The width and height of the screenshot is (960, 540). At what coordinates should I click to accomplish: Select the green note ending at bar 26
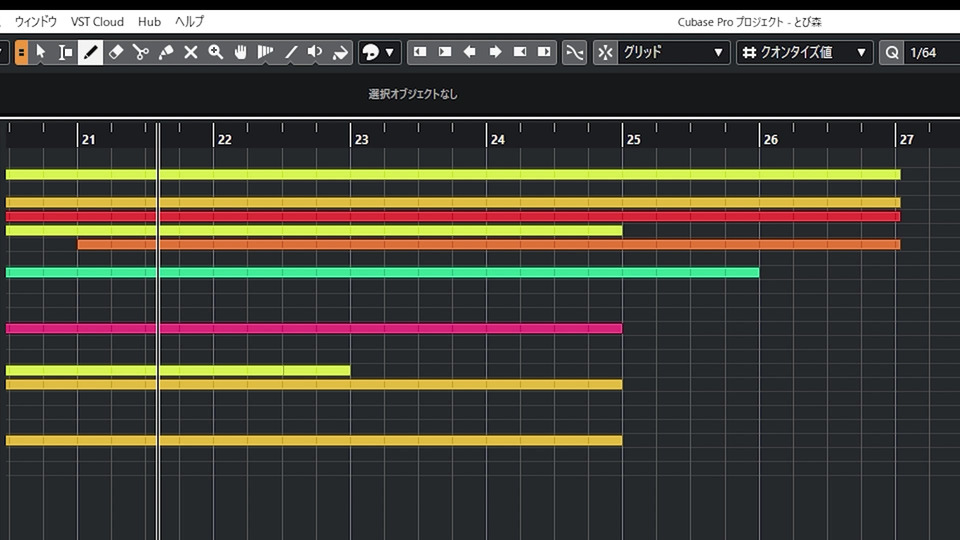click(383, 272)
